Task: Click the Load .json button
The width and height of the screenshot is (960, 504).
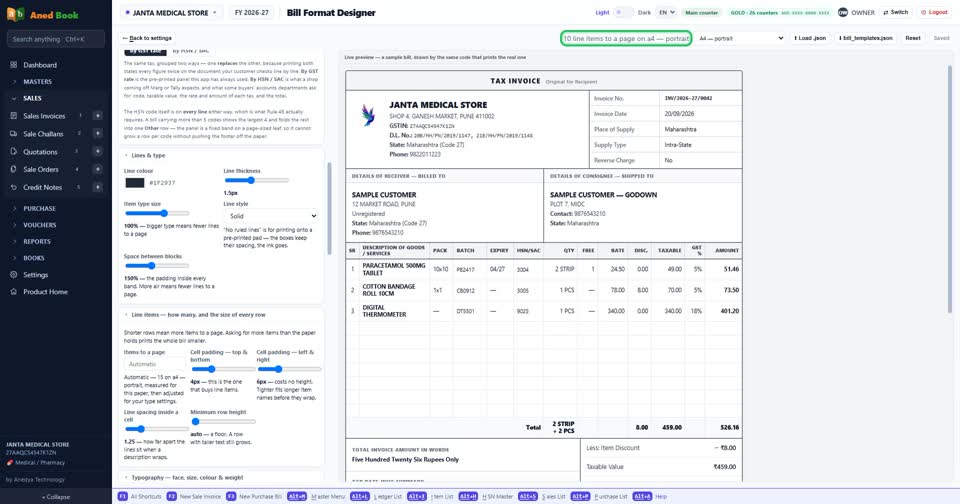Action: (810, 38)
